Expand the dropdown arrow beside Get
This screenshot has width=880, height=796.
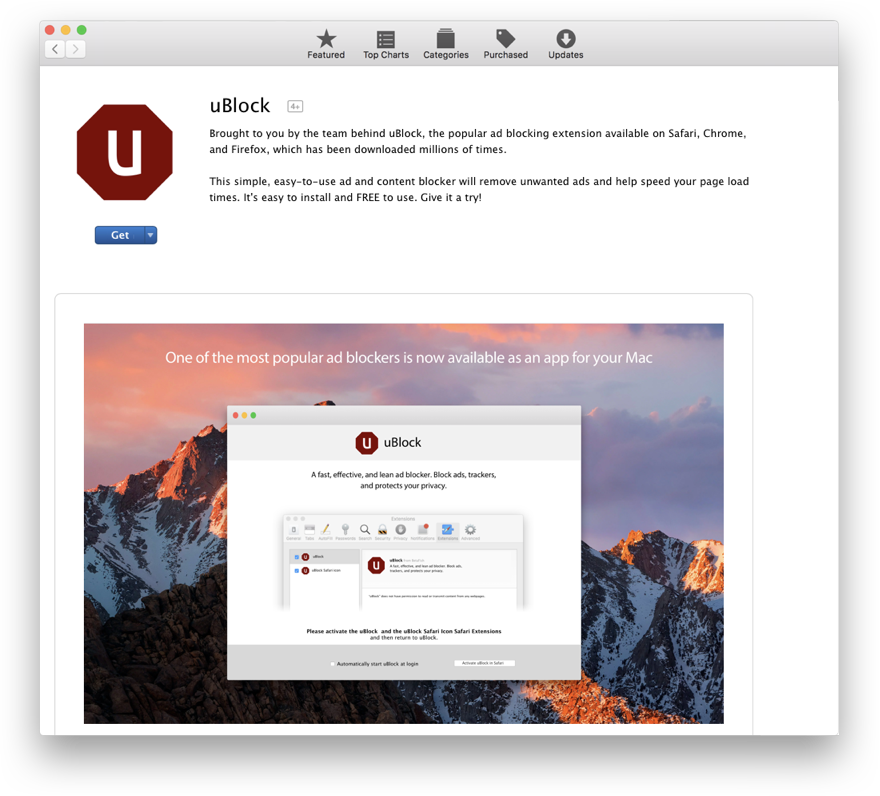[151, 235]
